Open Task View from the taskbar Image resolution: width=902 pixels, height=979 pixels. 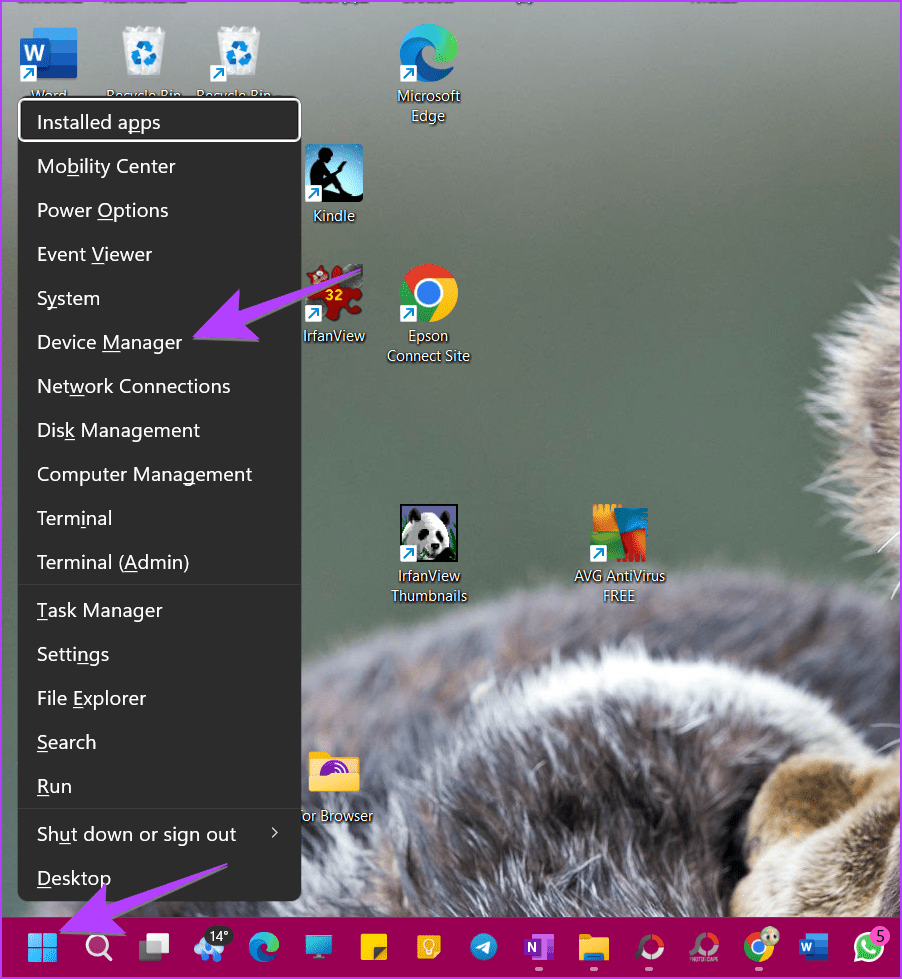coord(154,946)
